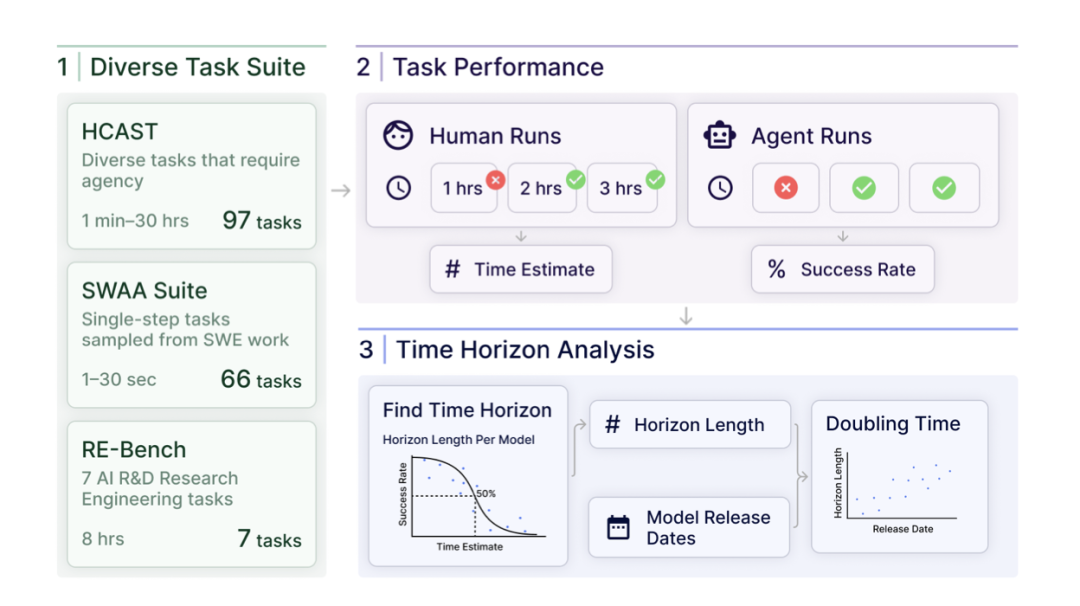
Task: Click '7 AI R&D Research Engineering tasks' text
Action: [x=160, y=488]
